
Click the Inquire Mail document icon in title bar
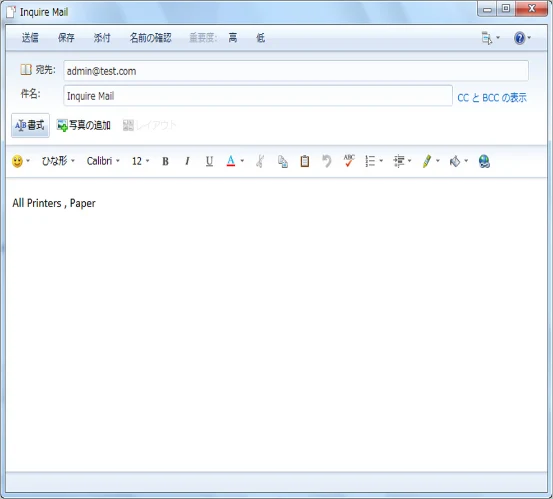(11, 12)
